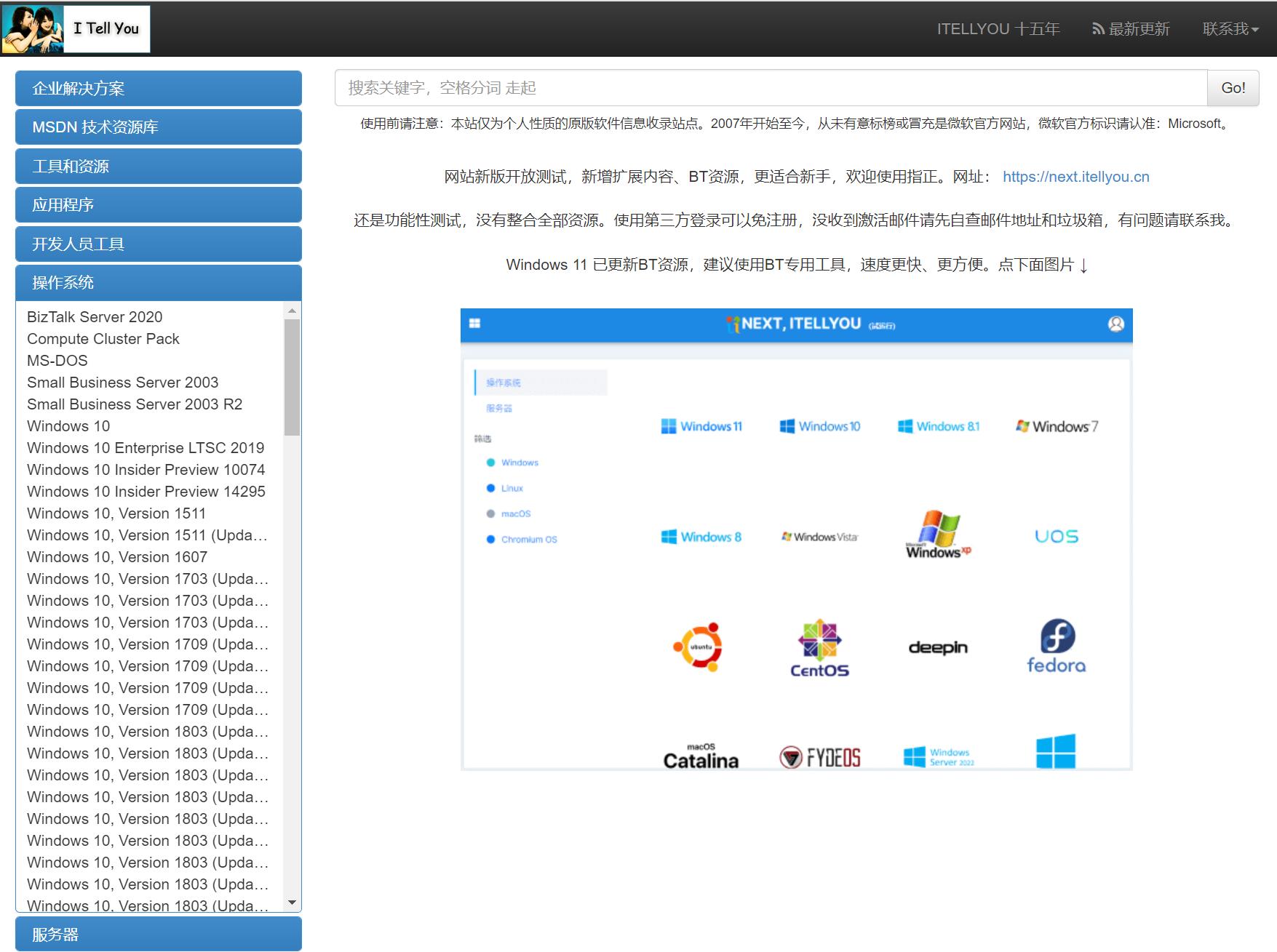The image size is (1277, 952).
Task: Click the I Tell You site logo
Action: tap(76, 29)
